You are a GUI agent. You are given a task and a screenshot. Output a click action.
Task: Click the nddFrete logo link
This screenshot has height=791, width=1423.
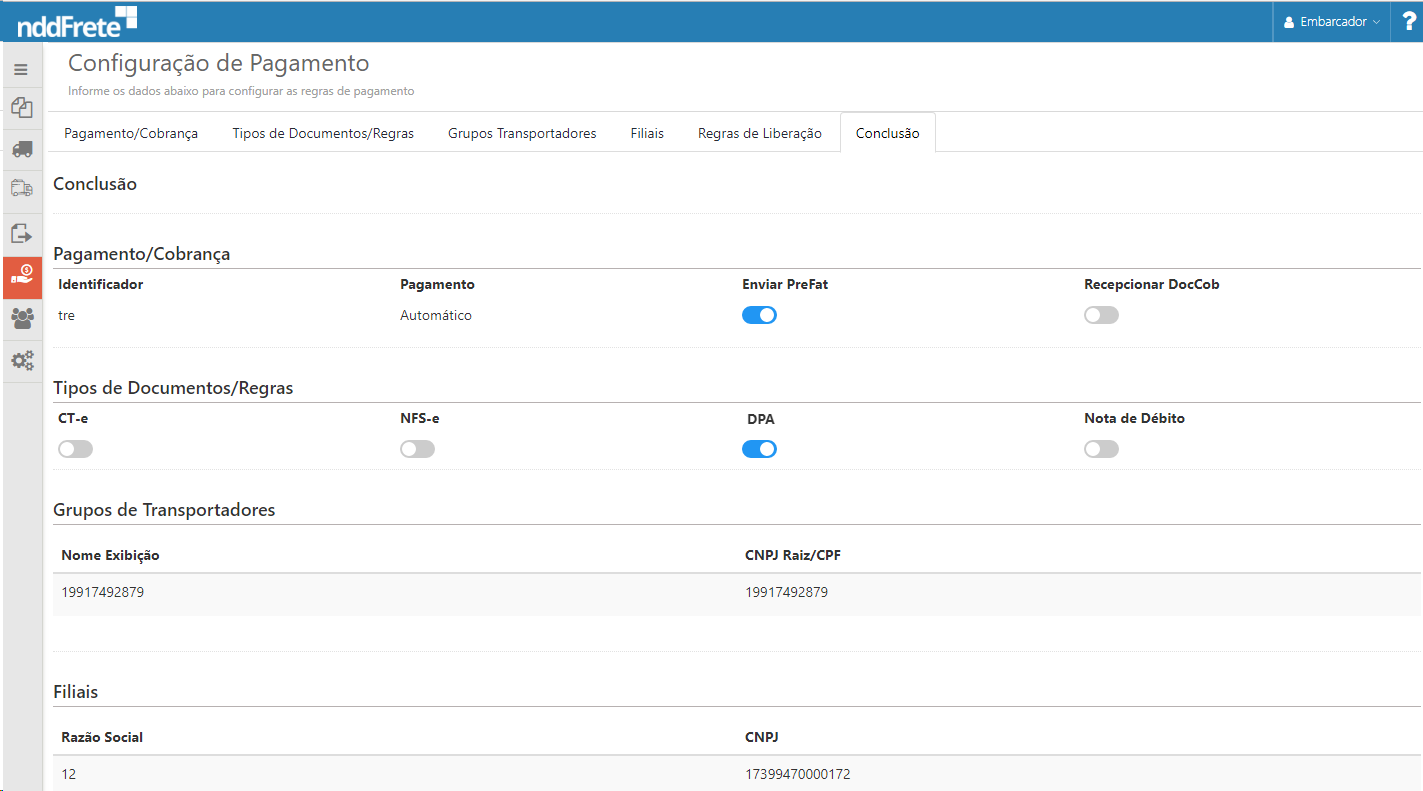coord(77,21)
